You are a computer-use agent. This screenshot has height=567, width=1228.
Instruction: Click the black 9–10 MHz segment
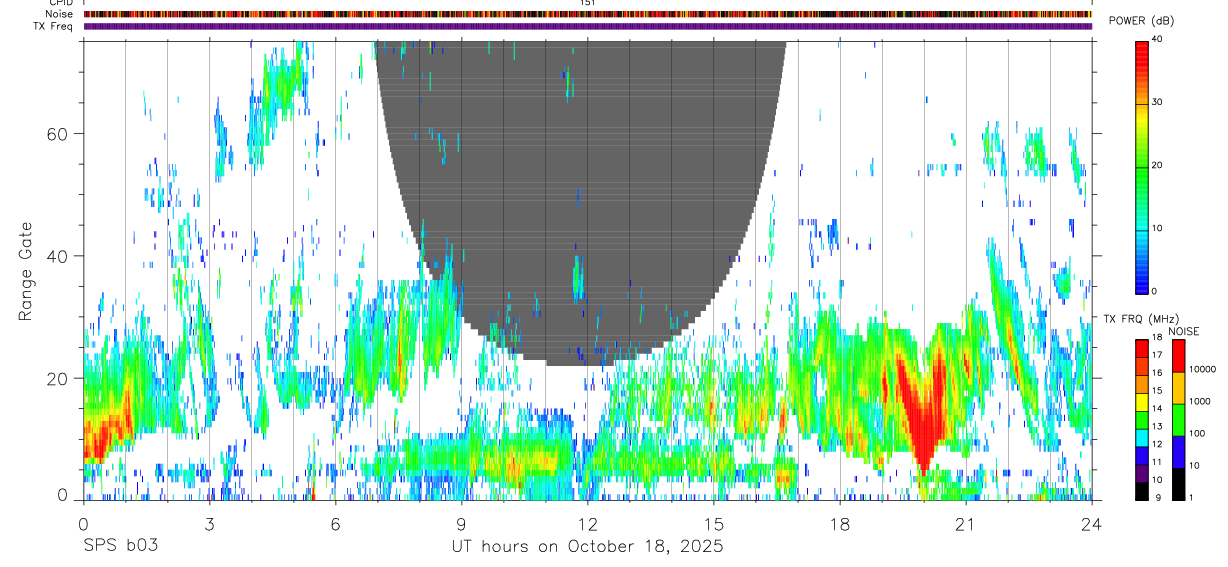[1143, 491]
